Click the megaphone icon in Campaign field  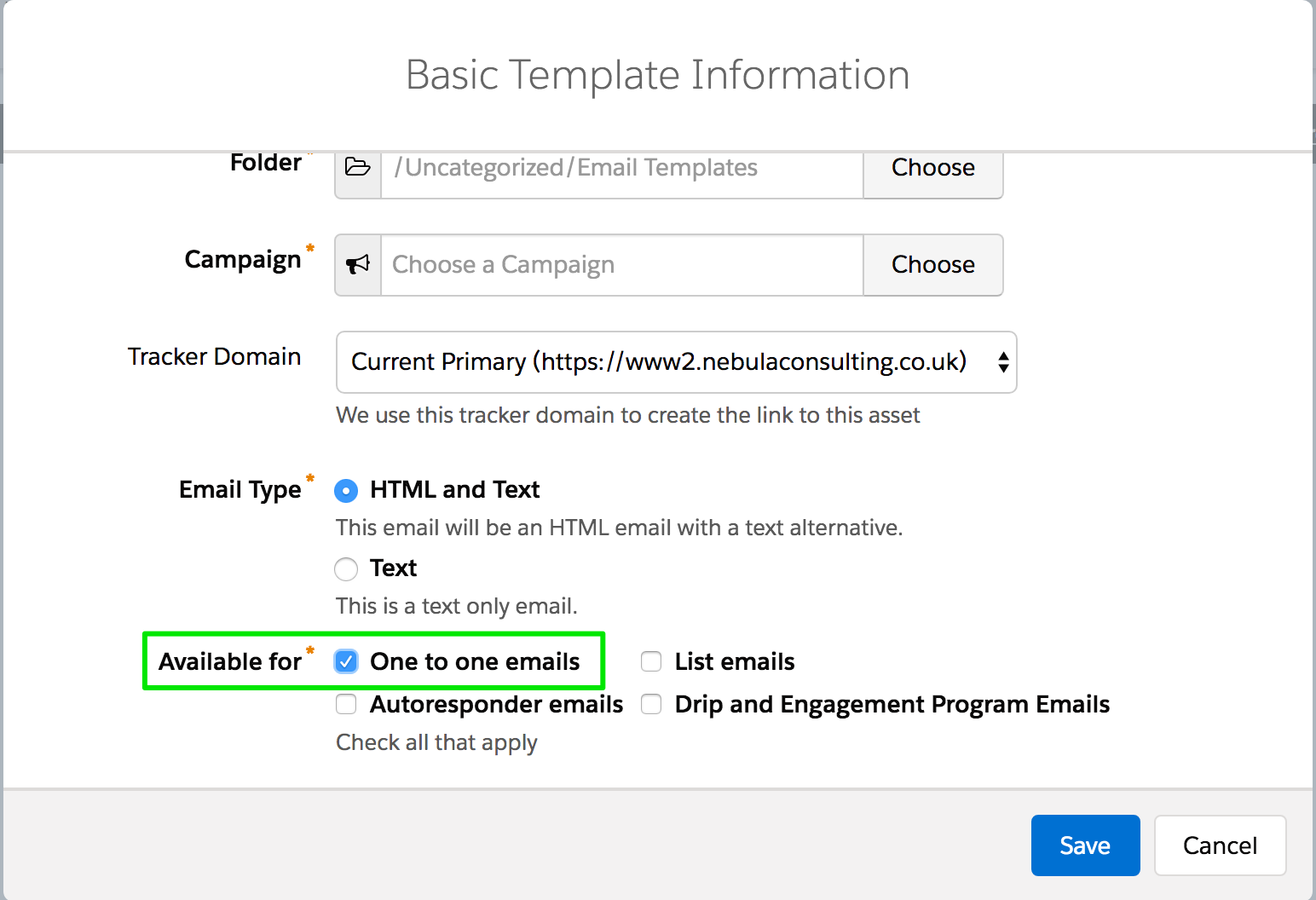(358, 265)
